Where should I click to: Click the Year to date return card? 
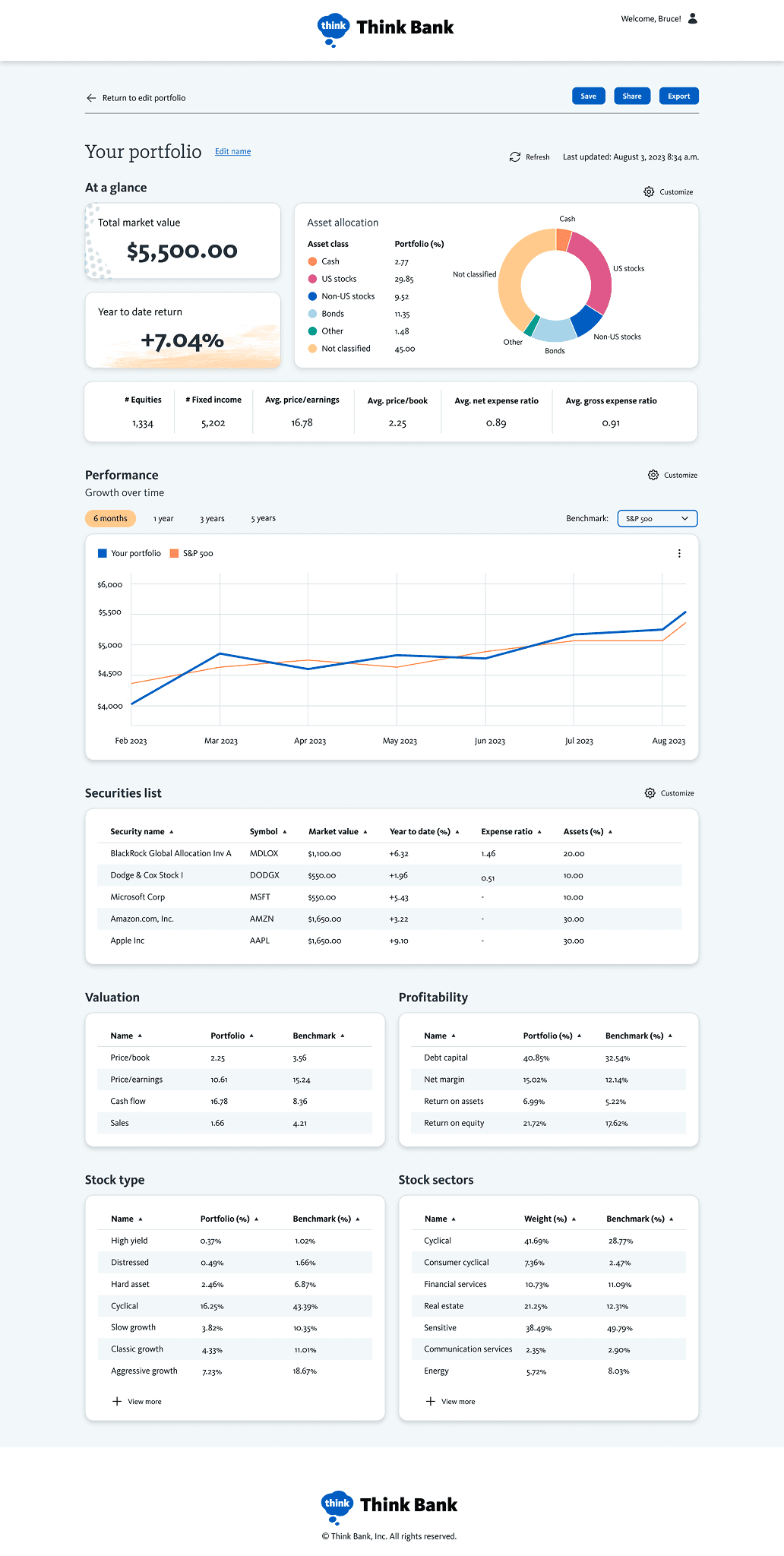(x=182, y=330)
